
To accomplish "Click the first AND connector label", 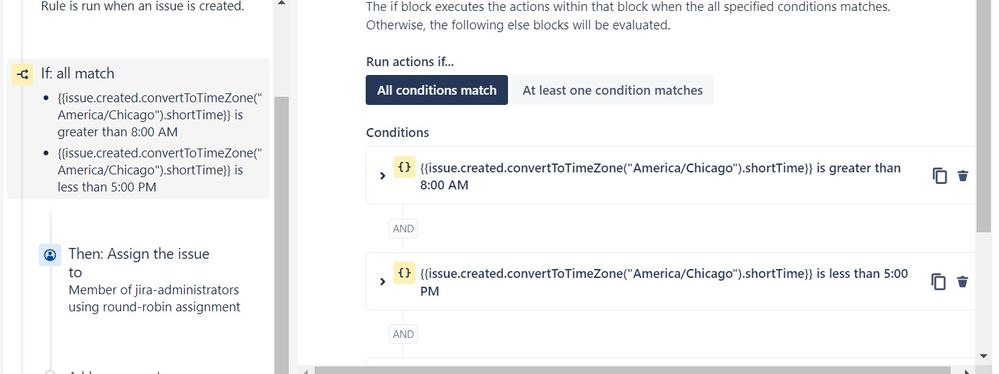I will (403, 229).
